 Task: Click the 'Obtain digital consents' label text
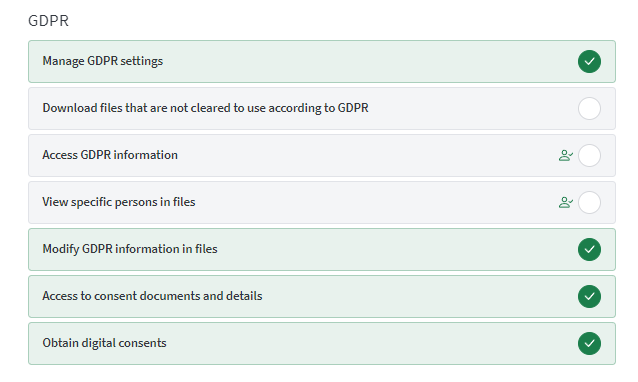click(104, 343)
